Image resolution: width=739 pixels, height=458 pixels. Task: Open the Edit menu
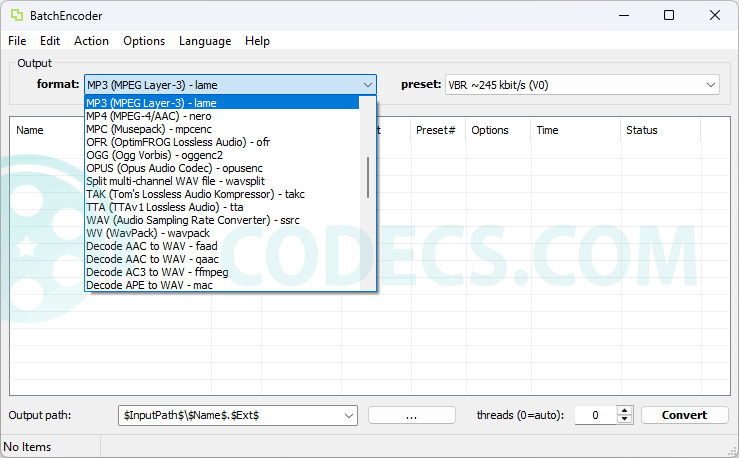point(49,41)
